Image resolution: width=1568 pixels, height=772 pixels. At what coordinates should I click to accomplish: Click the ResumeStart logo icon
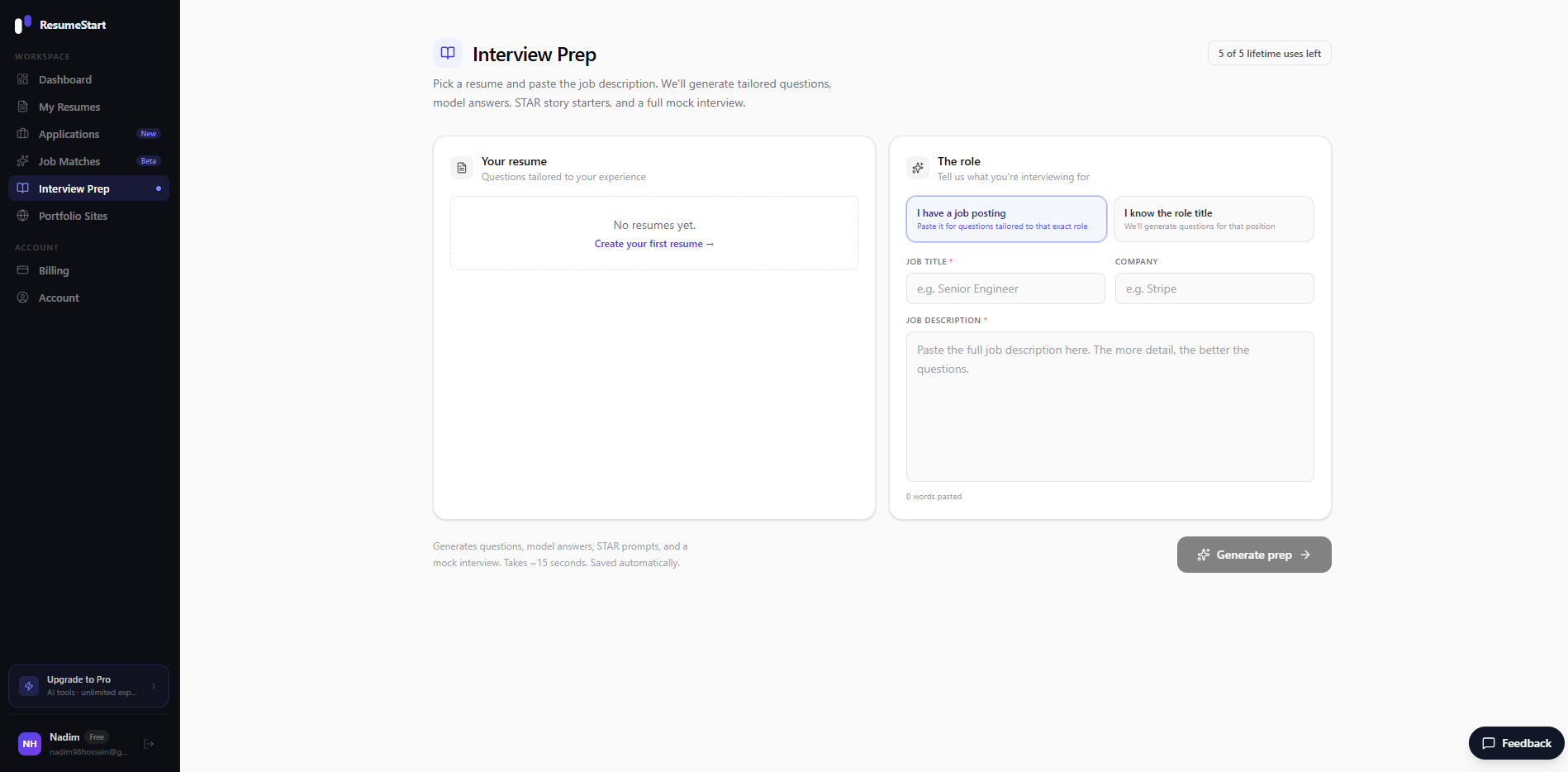point(23,24)
